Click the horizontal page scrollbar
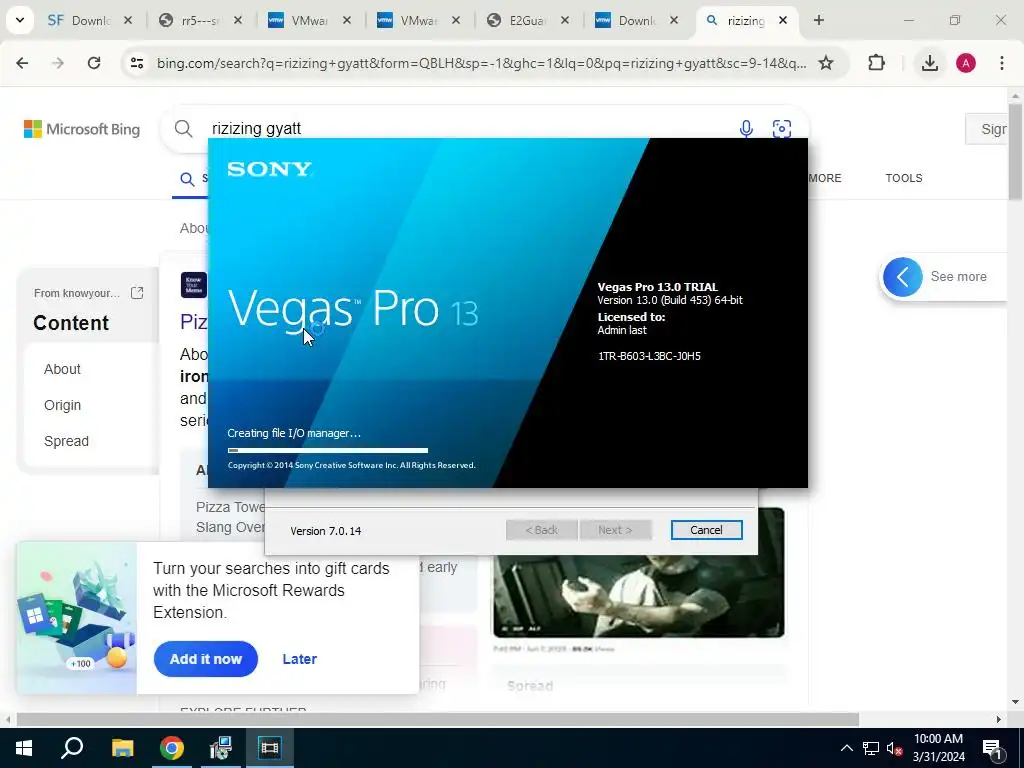This screenshot has height=768, width=1024. click(x=438, y=719)
